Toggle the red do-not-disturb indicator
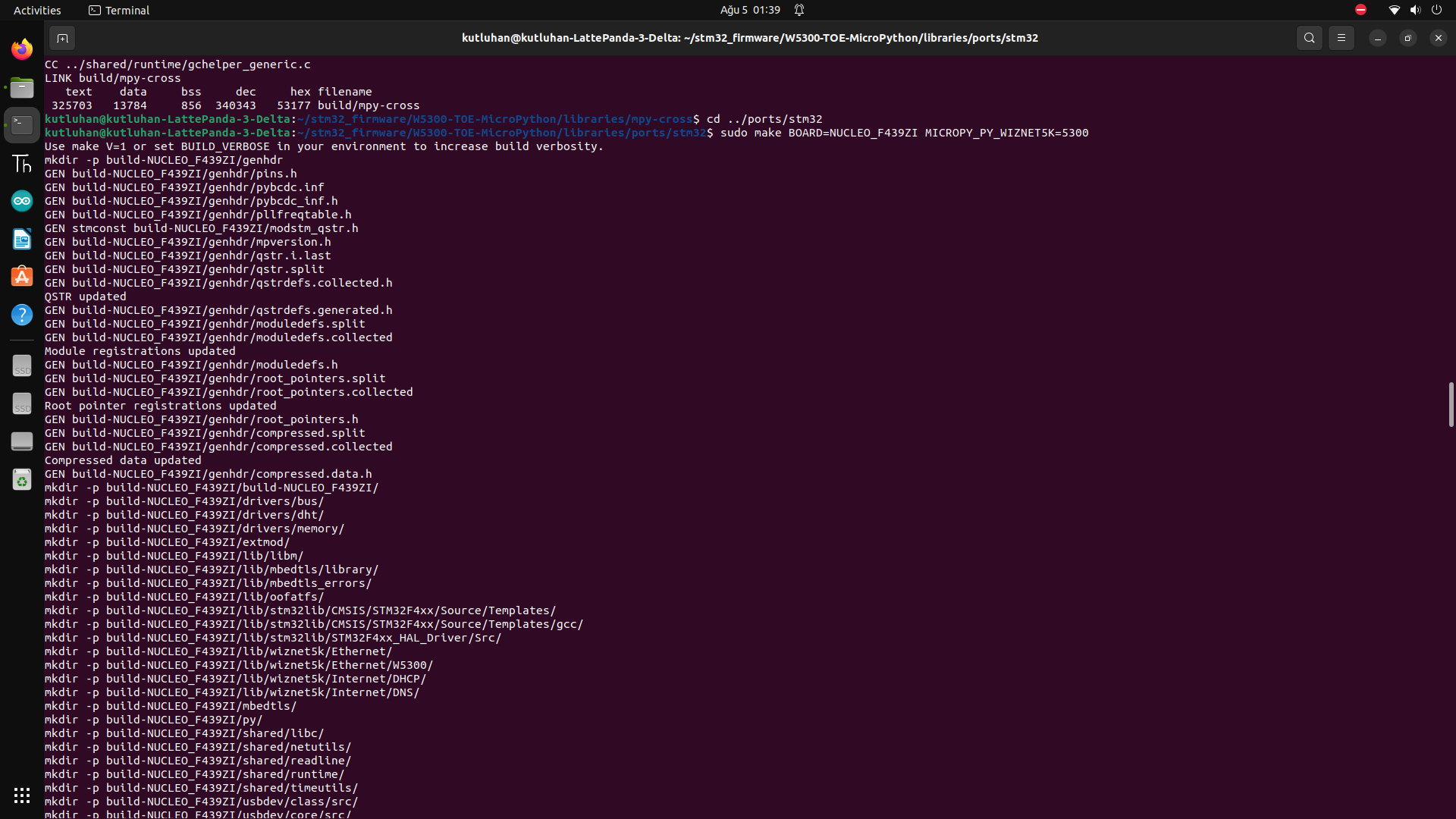The height and width of the screenshot is (819, 1456). point(1360,10)
